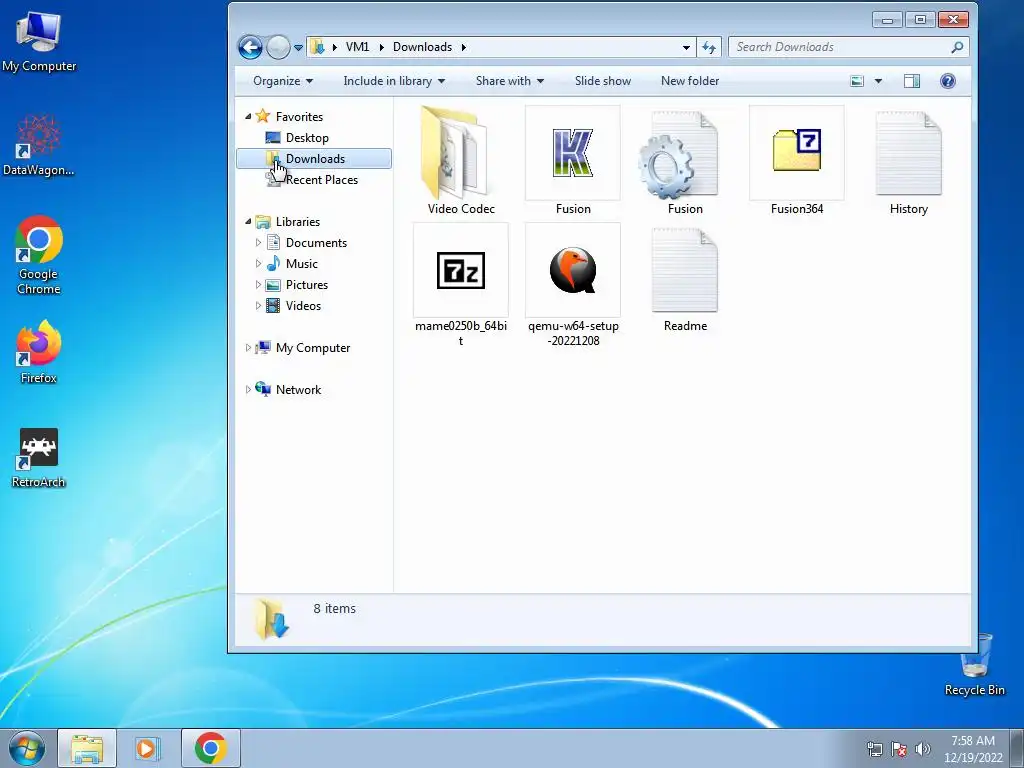This screenshot has width=1024, height=768.
Task: Collapse the Libraries section
Action: click(248, 222)
